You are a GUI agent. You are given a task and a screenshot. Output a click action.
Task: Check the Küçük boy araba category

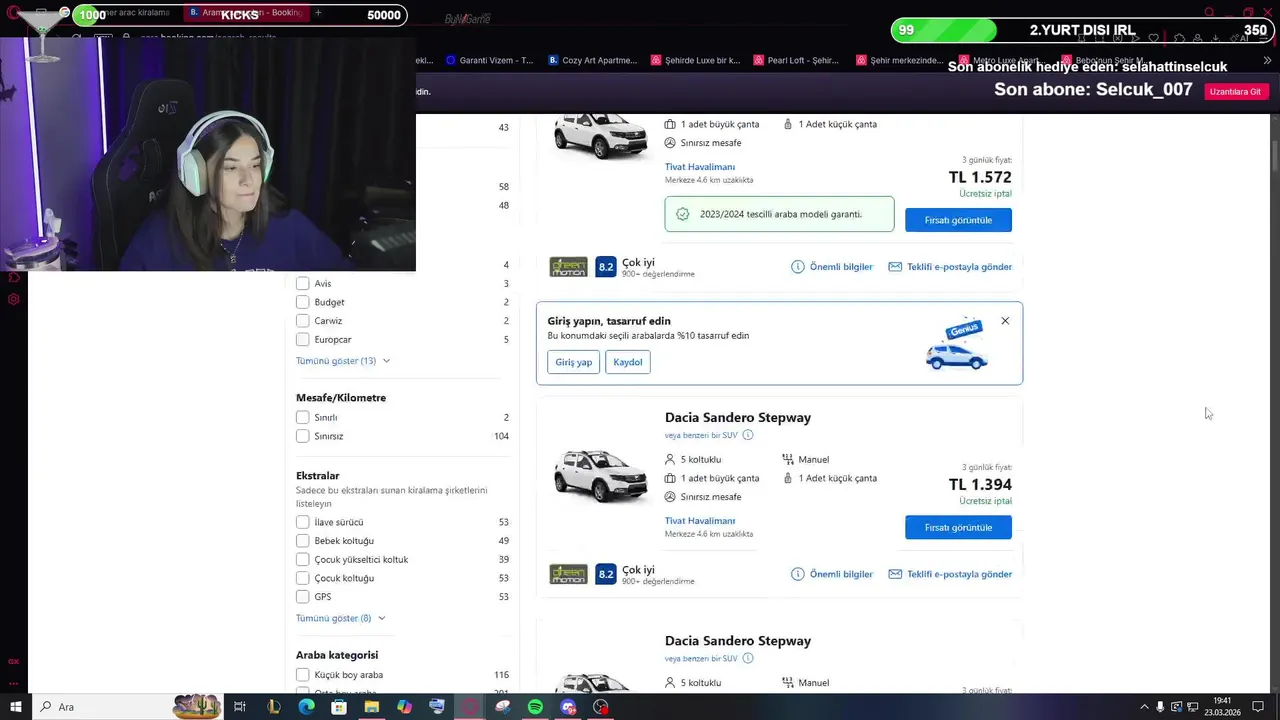(x=302, y=675)
